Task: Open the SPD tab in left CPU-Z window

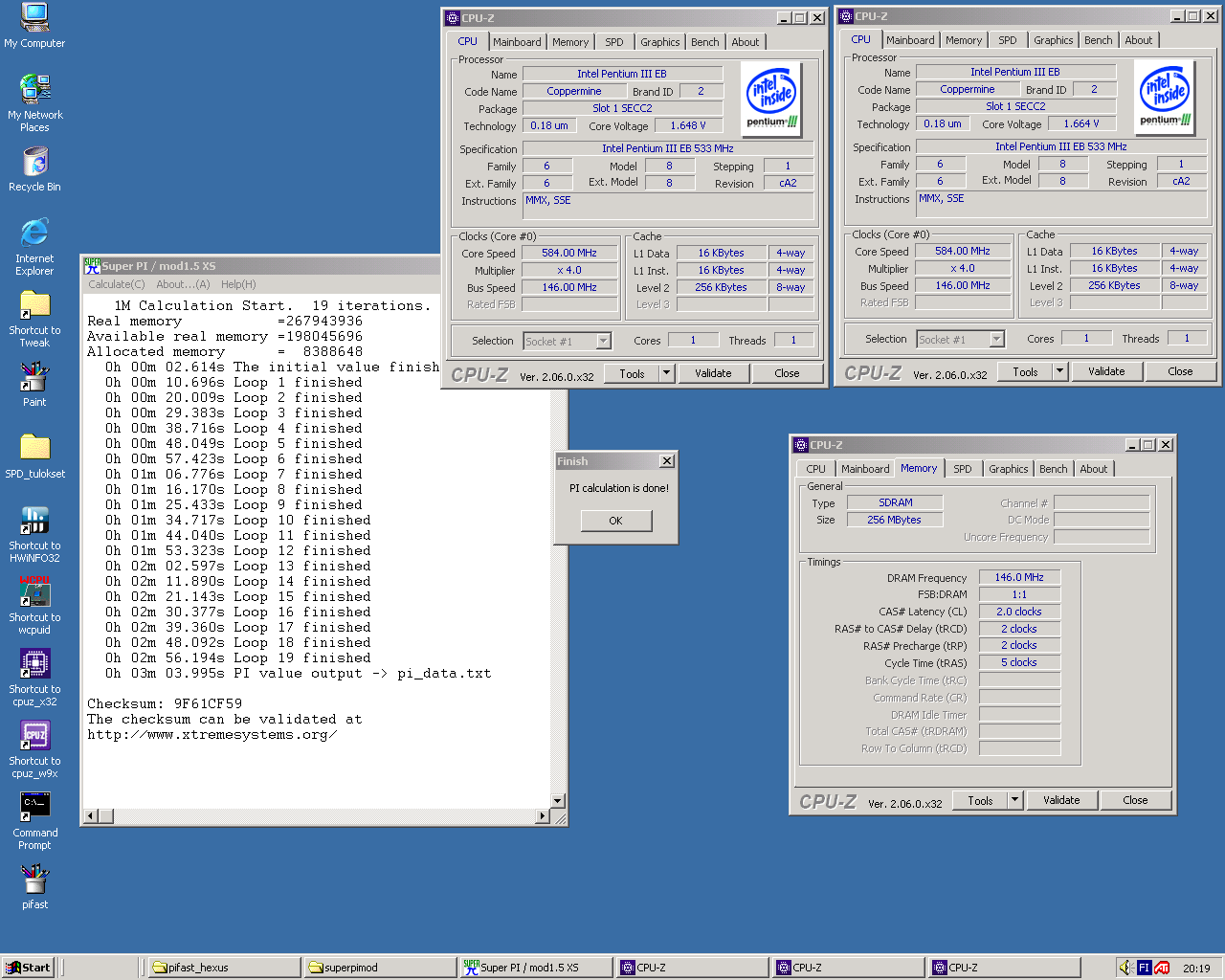Action: (614, 42)
